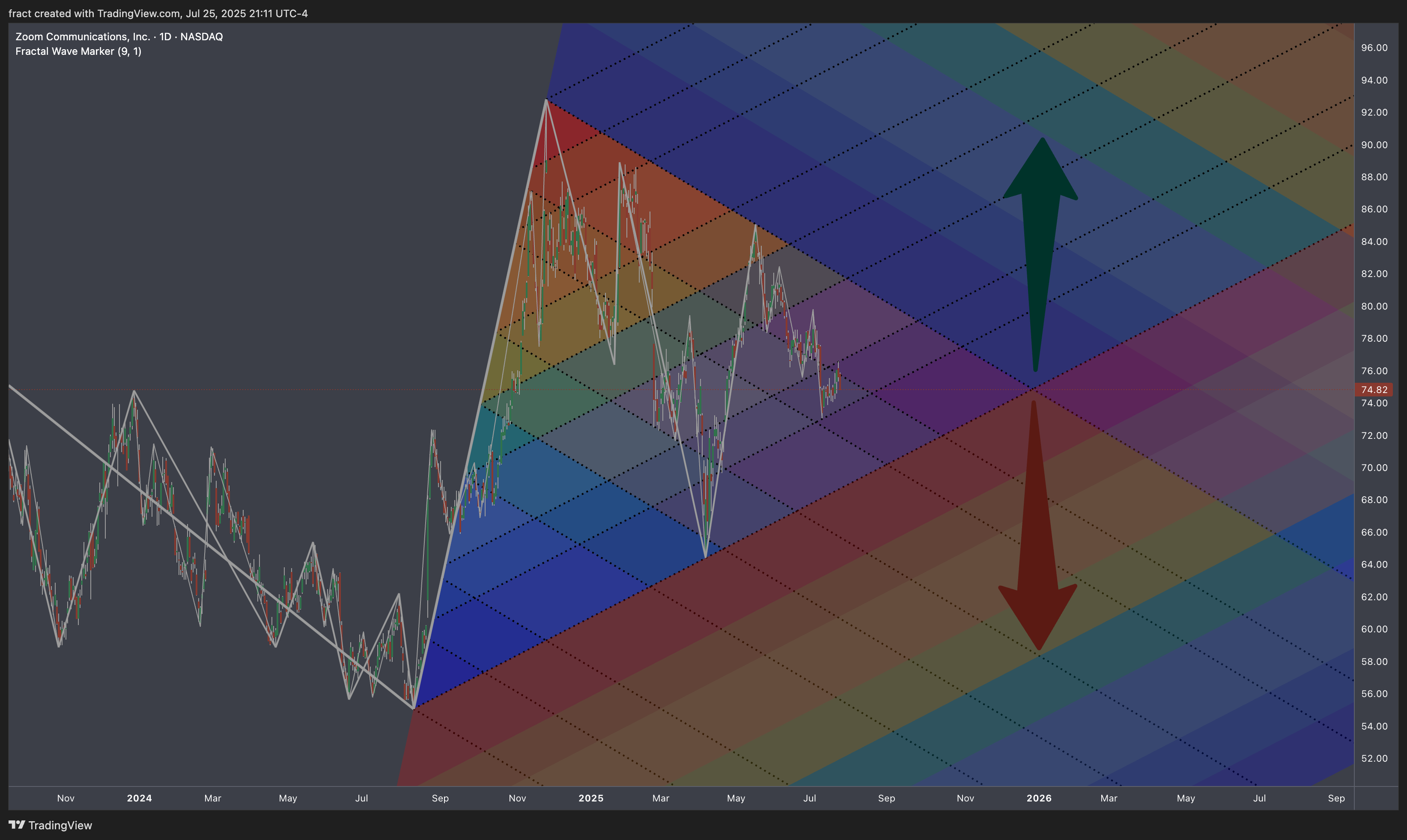Viewport: 1407px width, 840px height.
Task: Click the 72.00 price axis label
Action: (1374, 435)
